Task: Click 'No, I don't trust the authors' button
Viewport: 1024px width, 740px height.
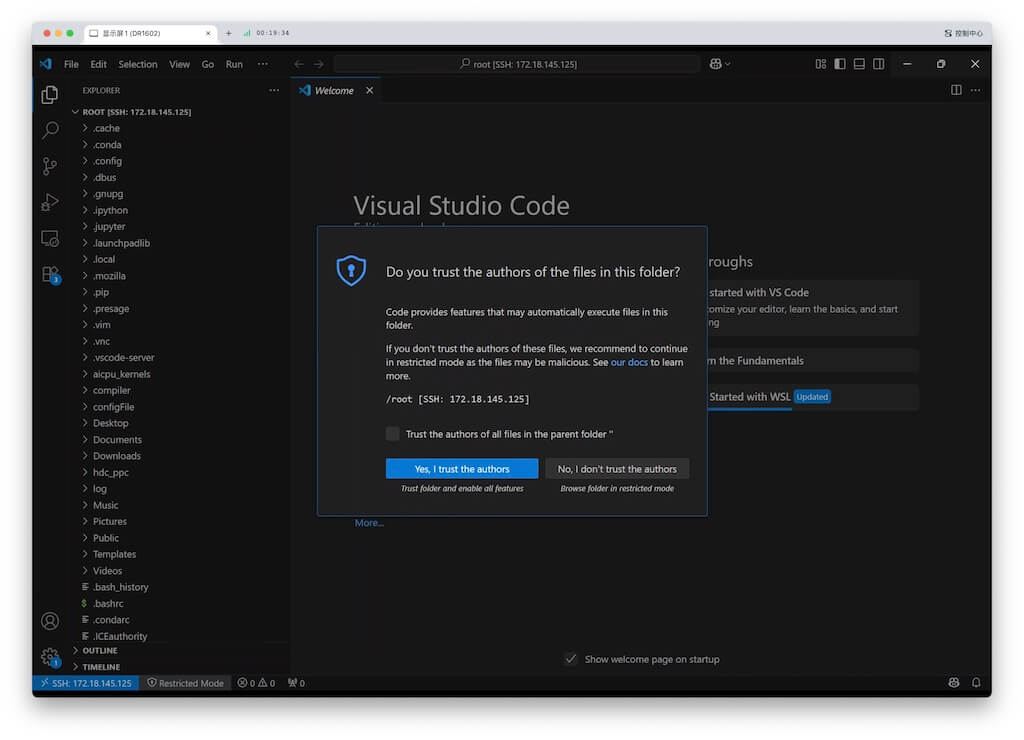Action: click(x=617, y=469)
